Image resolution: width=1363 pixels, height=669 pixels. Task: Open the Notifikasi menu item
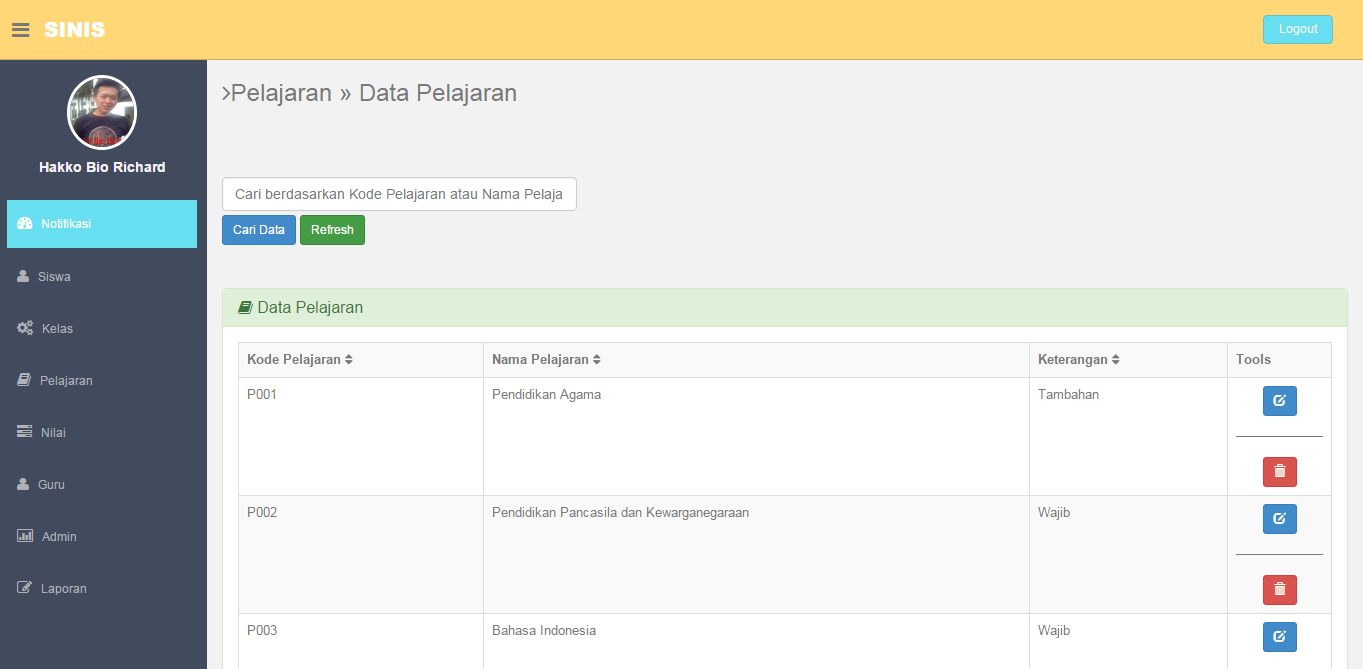pos(102,224)
